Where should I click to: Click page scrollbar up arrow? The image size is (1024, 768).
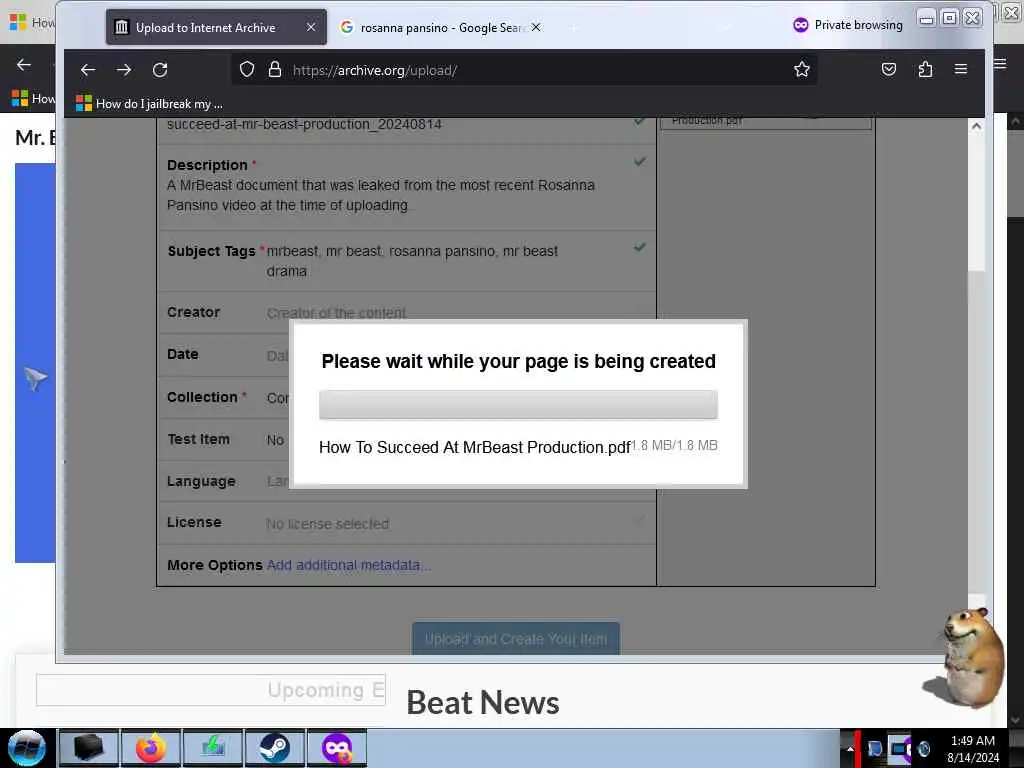[976, 126]
